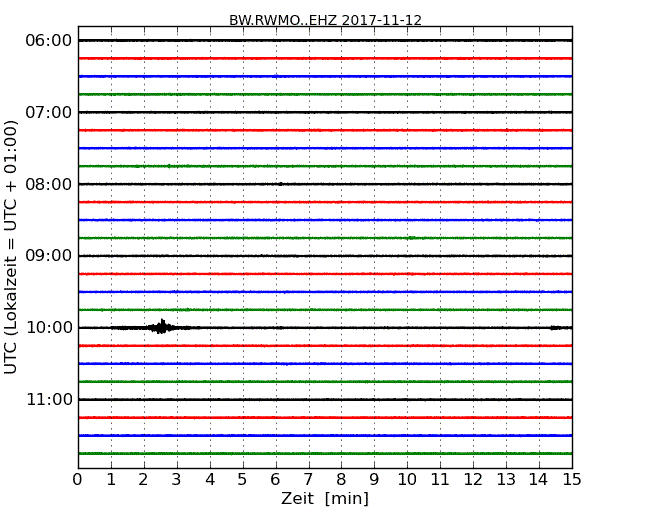This screenshot has height=520, width=650.
Task: Click the x-axis tick label 7
Action: [x=308, y=480]
